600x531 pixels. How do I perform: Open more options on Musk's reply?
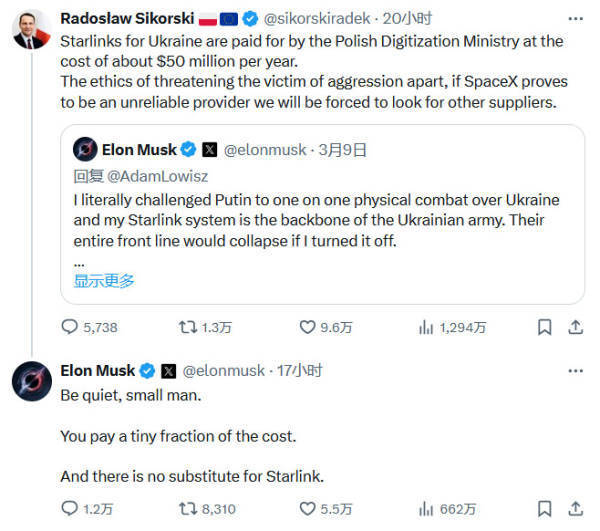point(576,371)
